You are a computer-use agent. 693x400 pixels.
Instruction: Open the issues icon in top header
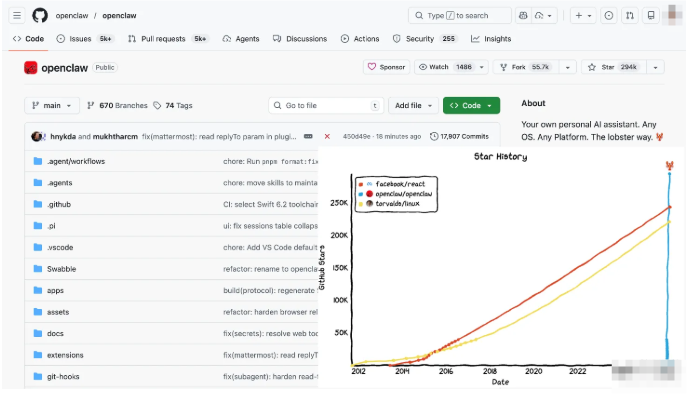tap(609, 16)
